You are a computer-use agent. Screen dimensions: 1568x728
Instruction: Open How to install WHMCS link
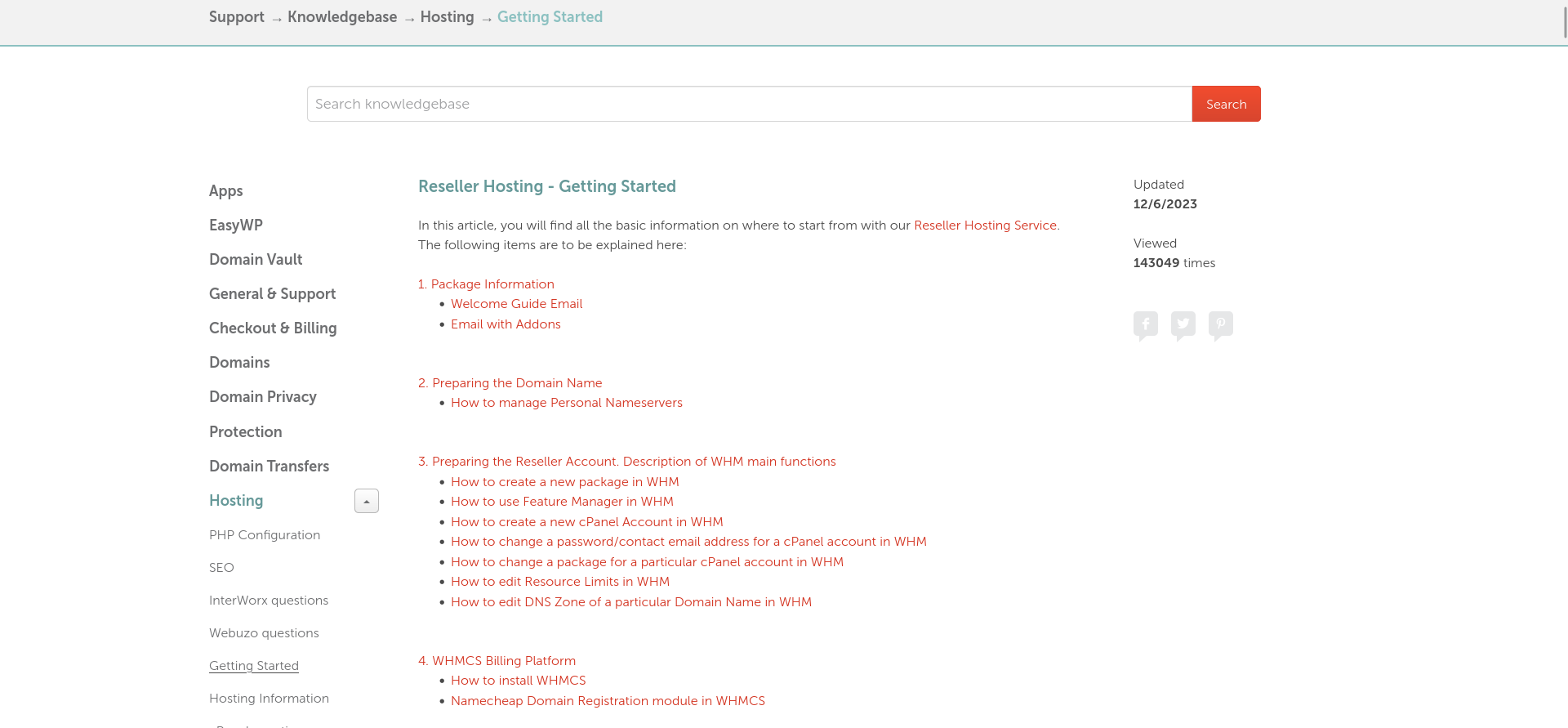(519, 681)
